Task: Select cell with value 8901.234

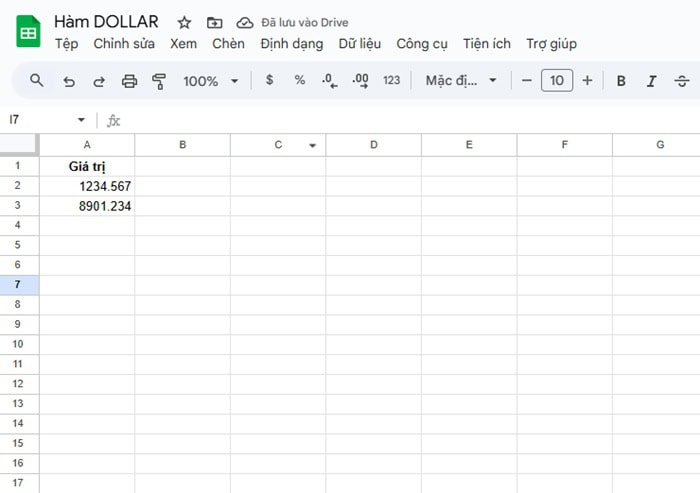Action: tap(87, 206)
